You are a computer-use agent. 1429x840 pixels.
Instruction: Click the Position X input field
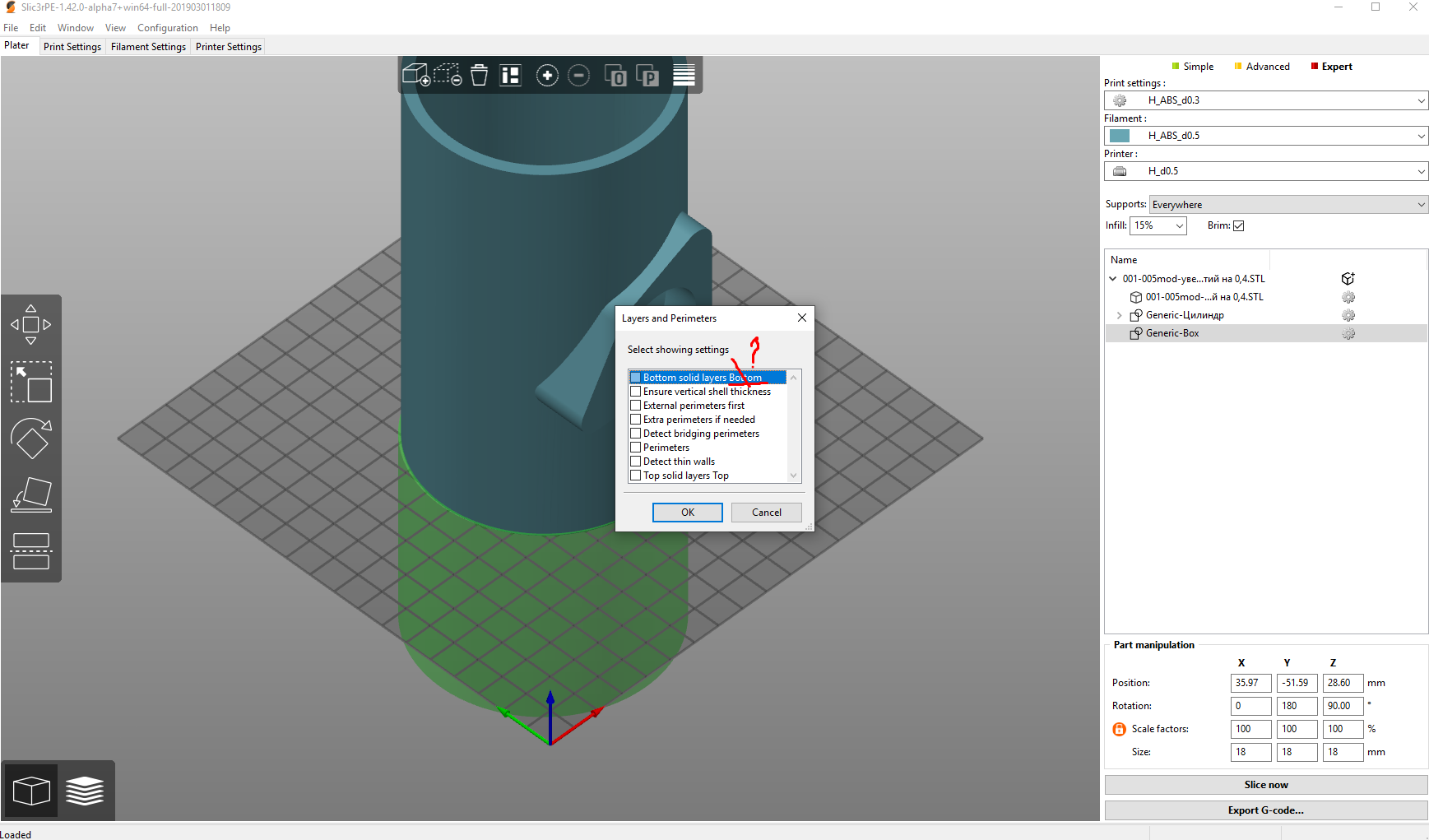coord(1251,683)
